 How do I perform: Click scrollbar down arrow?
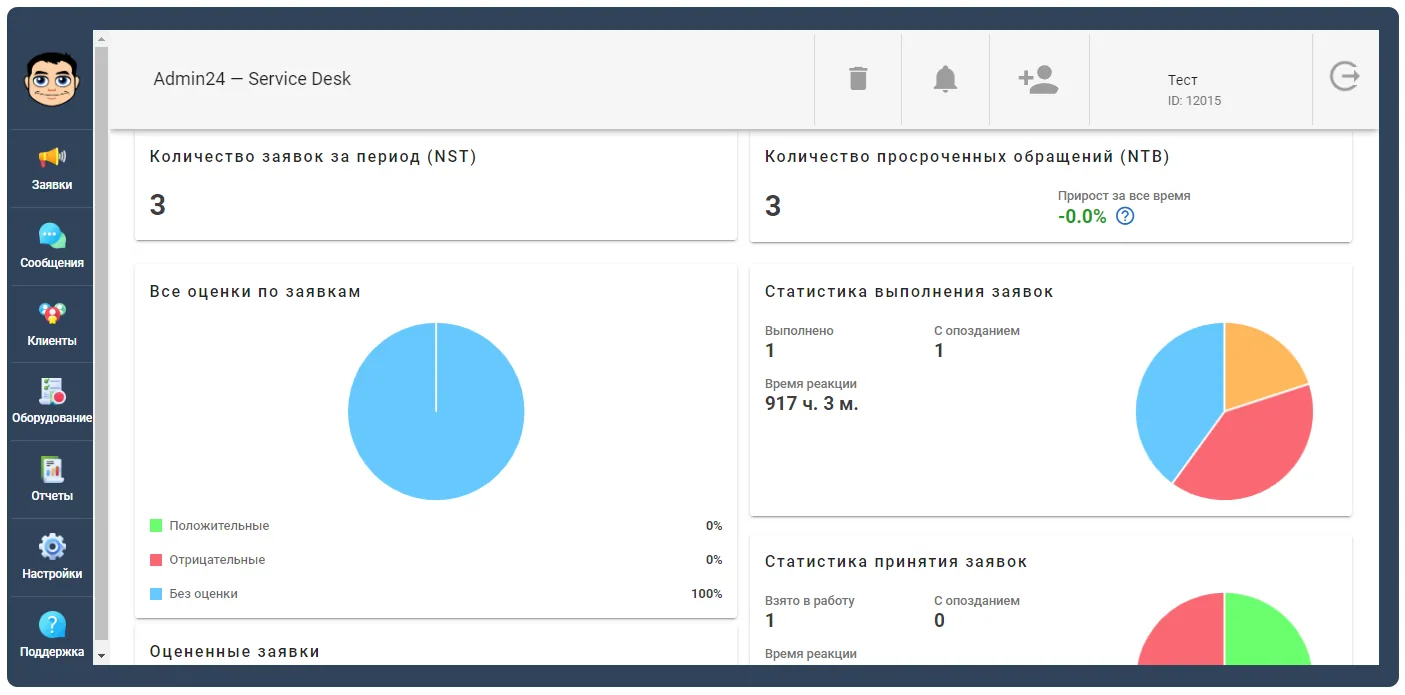click(101, 655)
